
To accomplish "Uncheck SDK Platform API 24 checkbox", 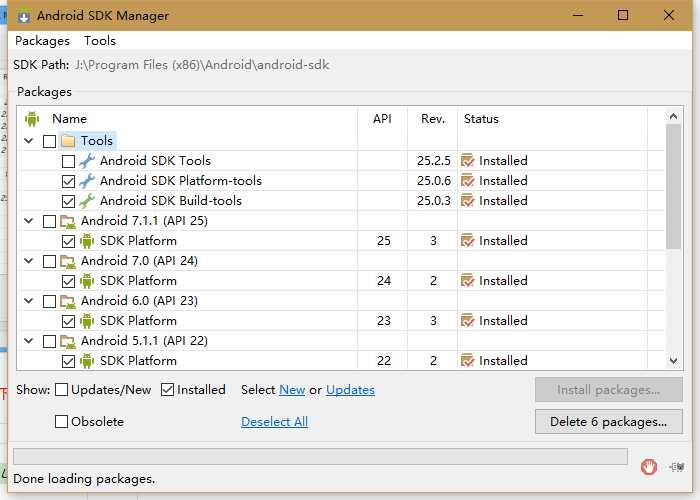I will [x=68, y=281].
